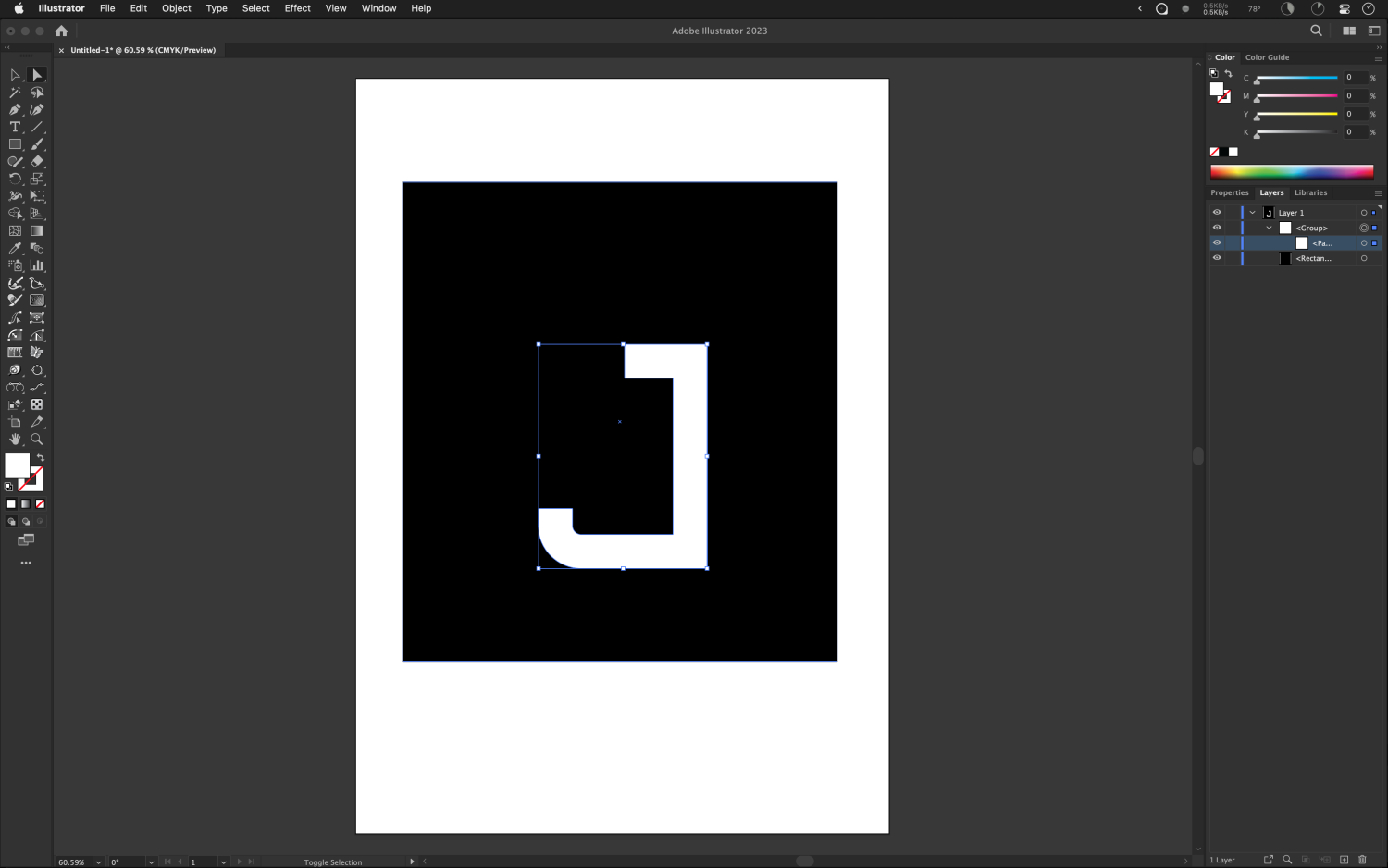Collapse Layer 1 in Layers panel
The image size is (1388, 868).
[x=1253, y=213]
